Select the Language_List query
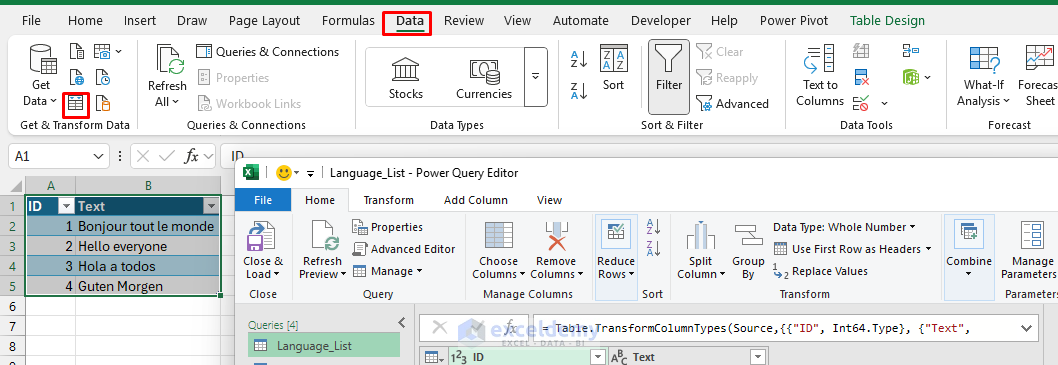 (324, 345)
